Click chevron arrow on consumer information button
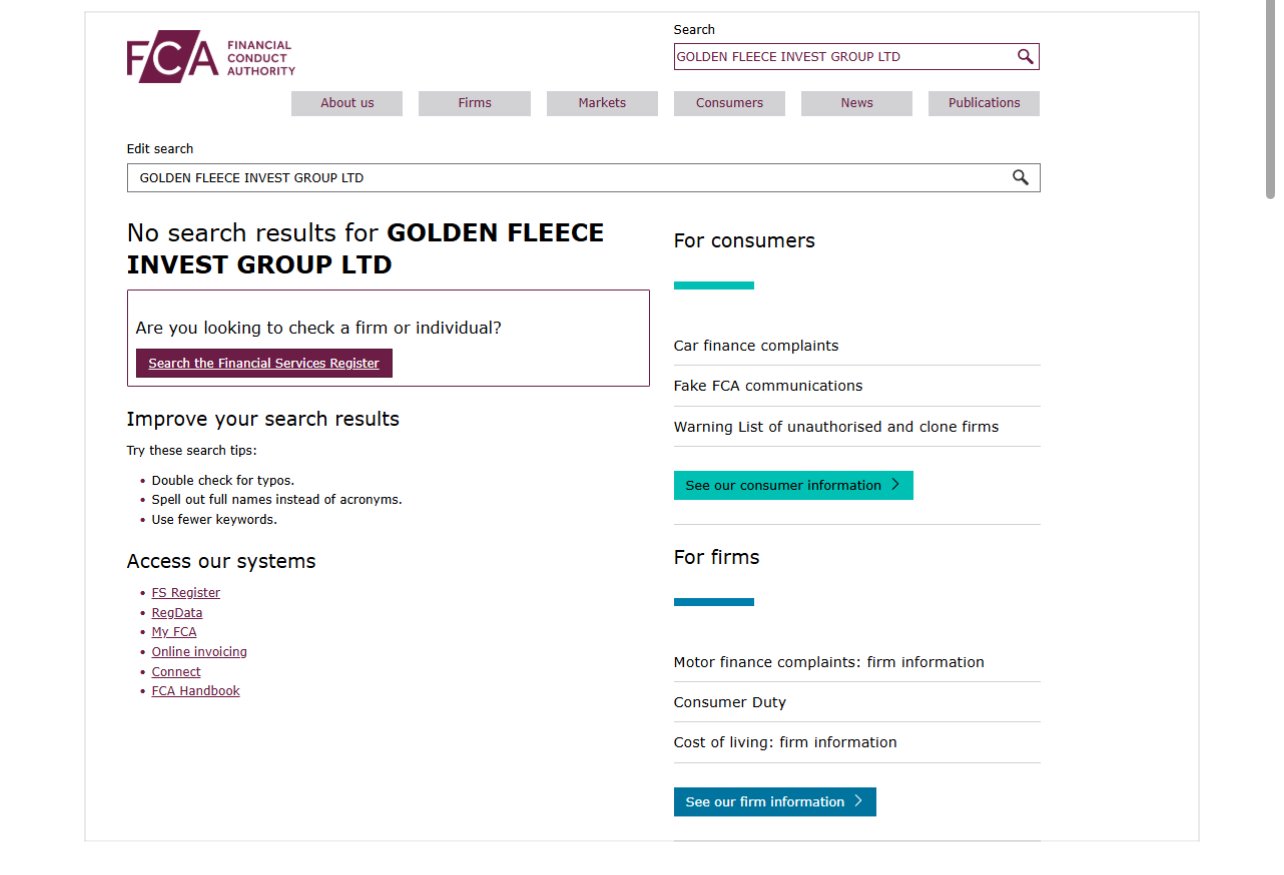 pyautogui.click(x=895, y=485)
